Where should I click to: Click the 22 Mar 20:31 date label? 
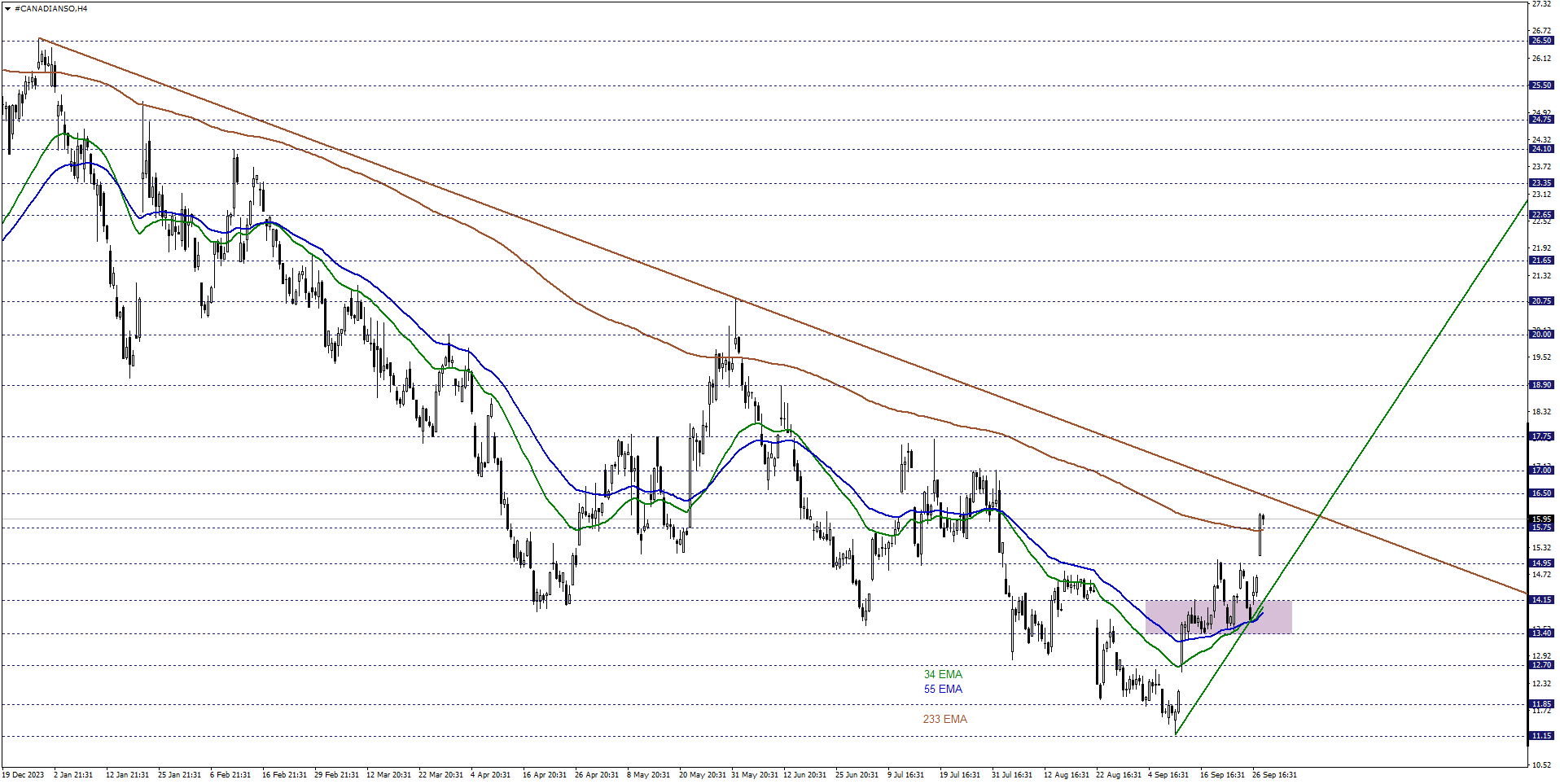pyautogui.click(x=441, y=775)
